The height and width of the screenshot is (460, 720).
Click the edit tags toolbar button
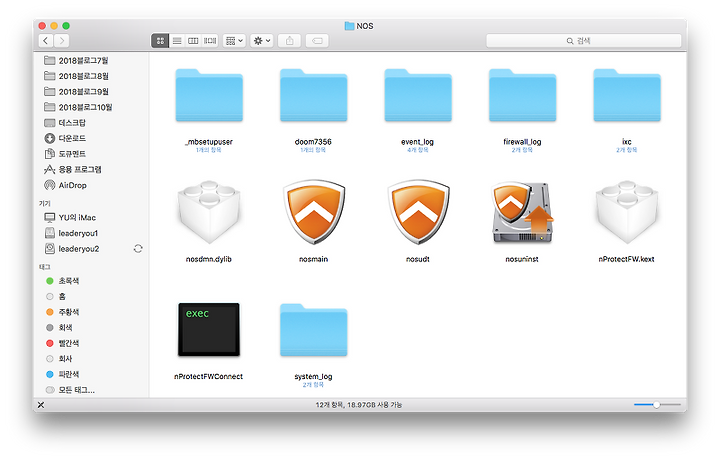317,41
